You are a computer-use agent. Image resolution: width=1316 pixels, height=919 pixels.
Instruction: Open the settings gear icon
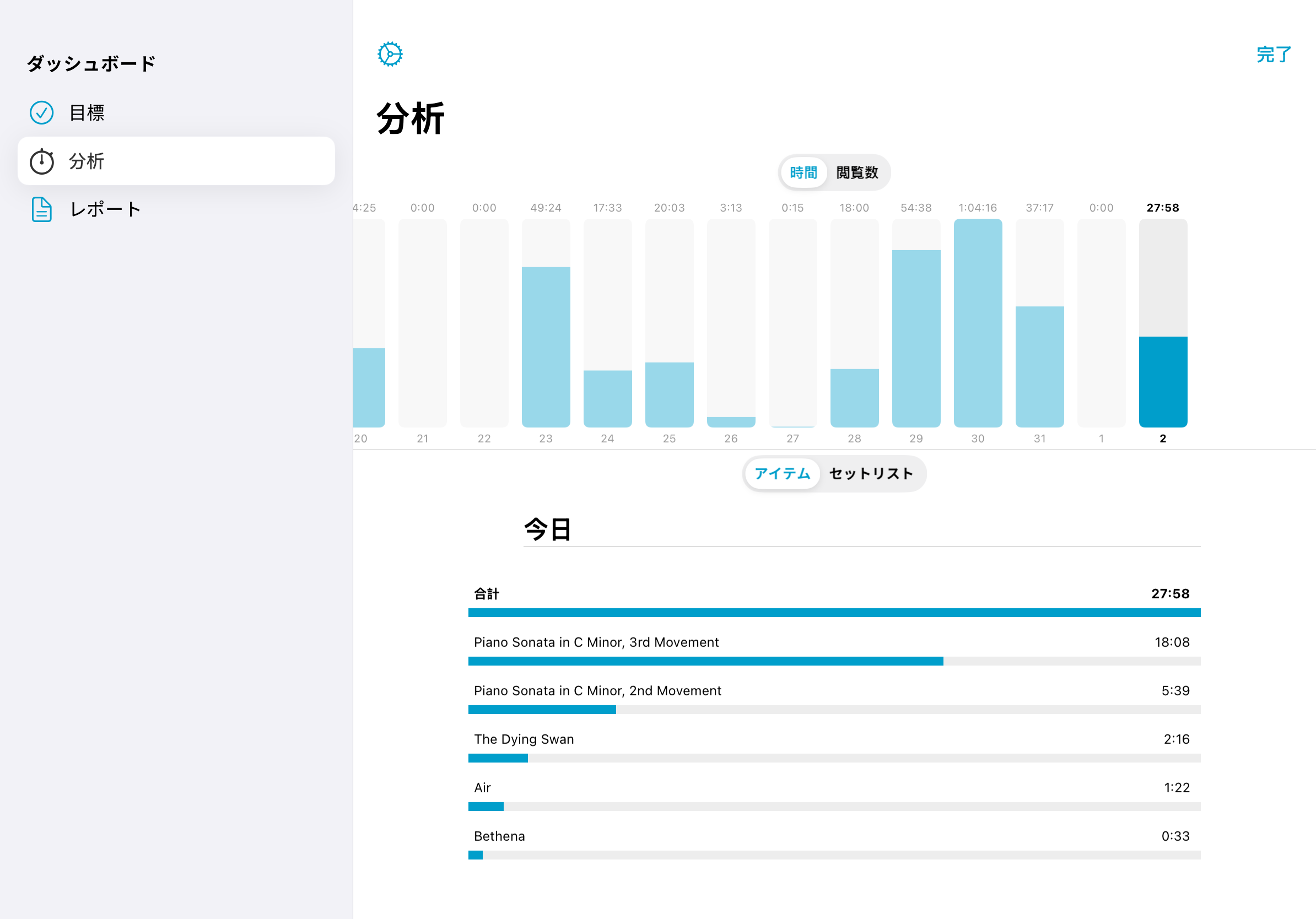click(x=390, y=55)
